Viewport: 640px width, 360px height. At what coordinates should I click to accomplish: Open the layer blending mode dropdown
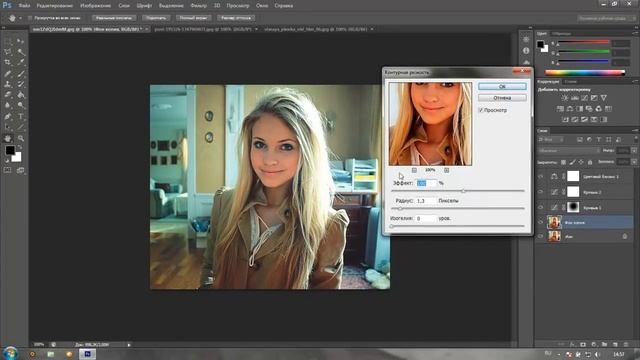point(569,151)
